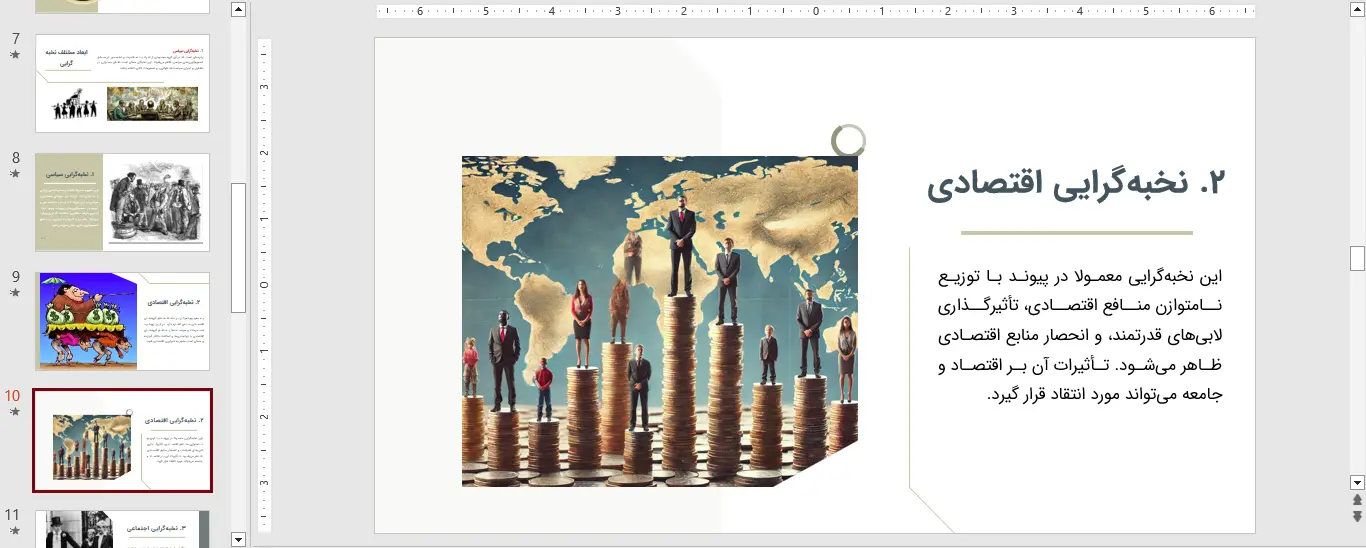Screen dimensions: 1366x548
Task: Select the coin stacks world map picture
Action: (660, 321)
